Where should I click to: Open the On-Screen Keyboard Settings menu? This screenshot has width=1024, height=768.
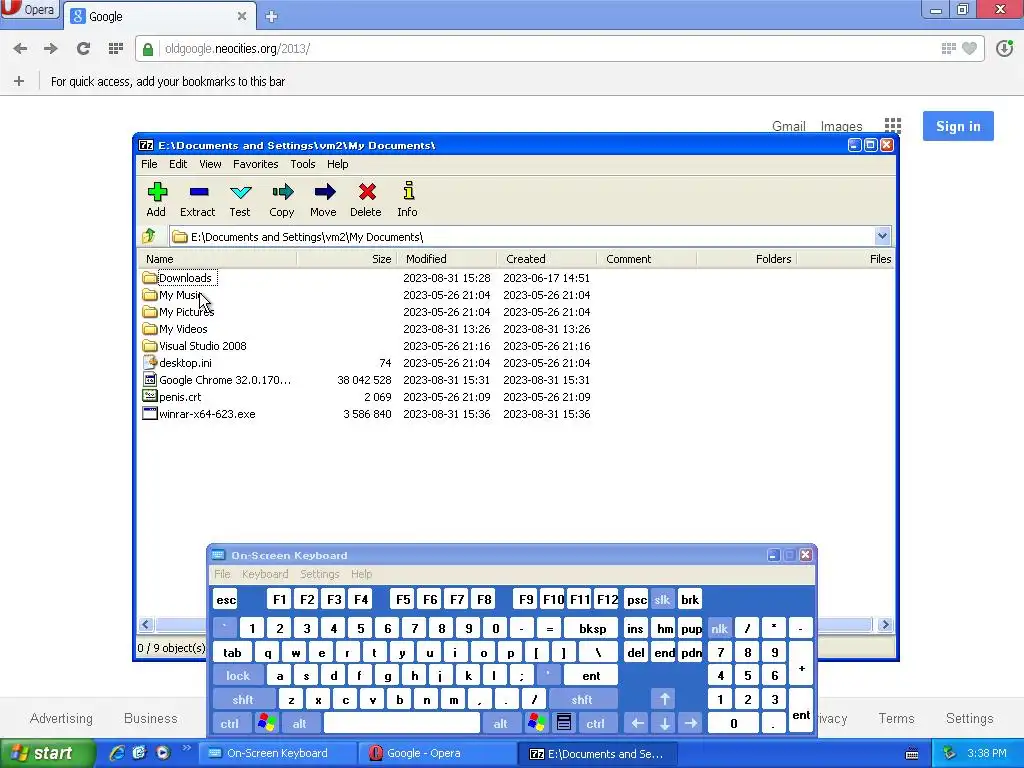coord(319,574)
